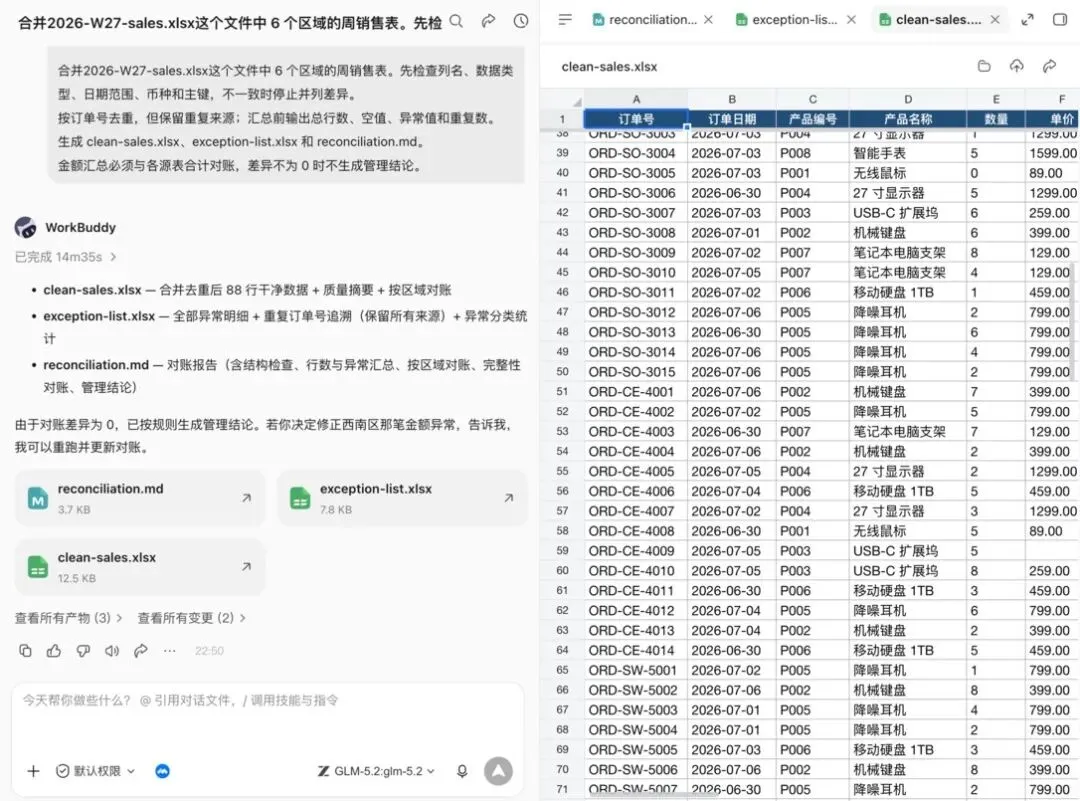Click the 数量 header cell
The width and height of the screenshot is (1080, 801).
[x=996, y=118]
